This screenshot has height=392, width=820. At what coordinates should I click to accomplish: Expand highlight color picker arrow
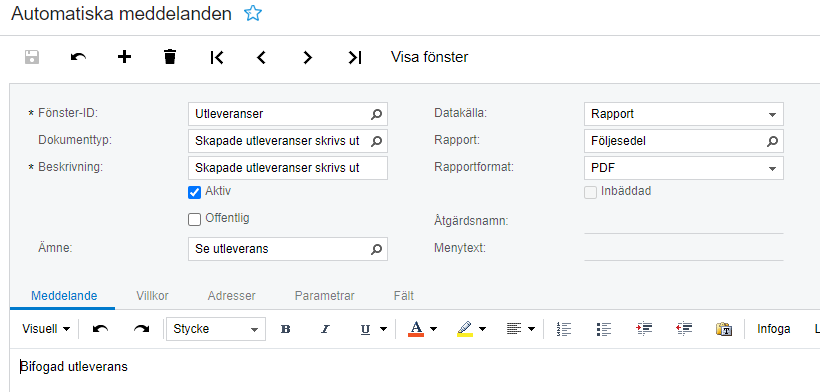coord(482,329)
